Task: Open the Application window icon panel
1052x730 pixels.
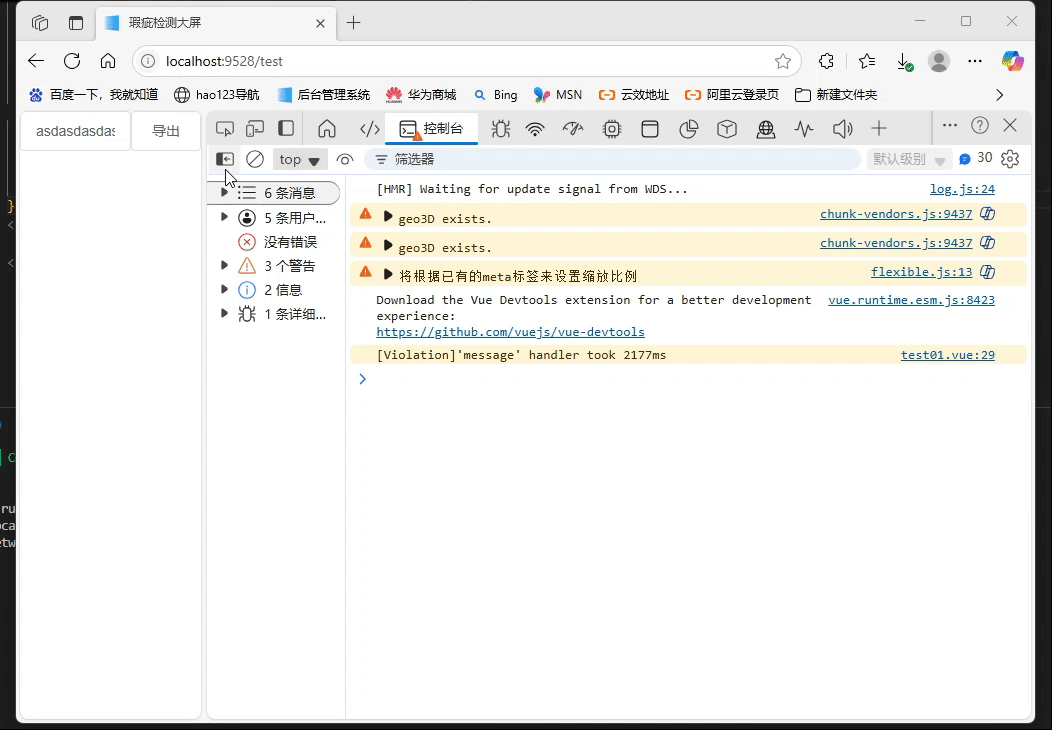Action: pos(649,128)
